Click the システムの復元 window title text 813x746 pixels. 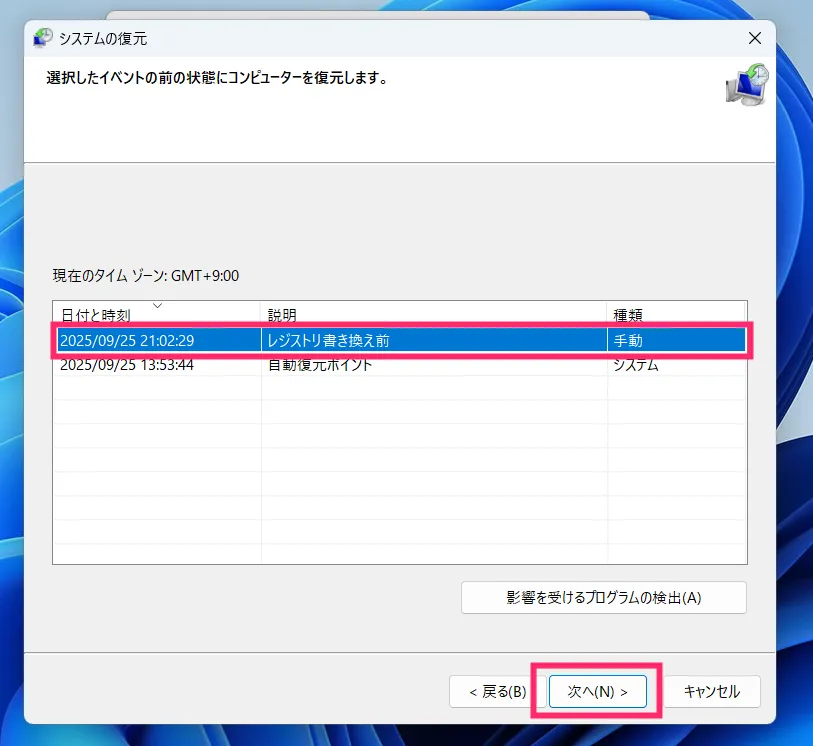(103, 39)
